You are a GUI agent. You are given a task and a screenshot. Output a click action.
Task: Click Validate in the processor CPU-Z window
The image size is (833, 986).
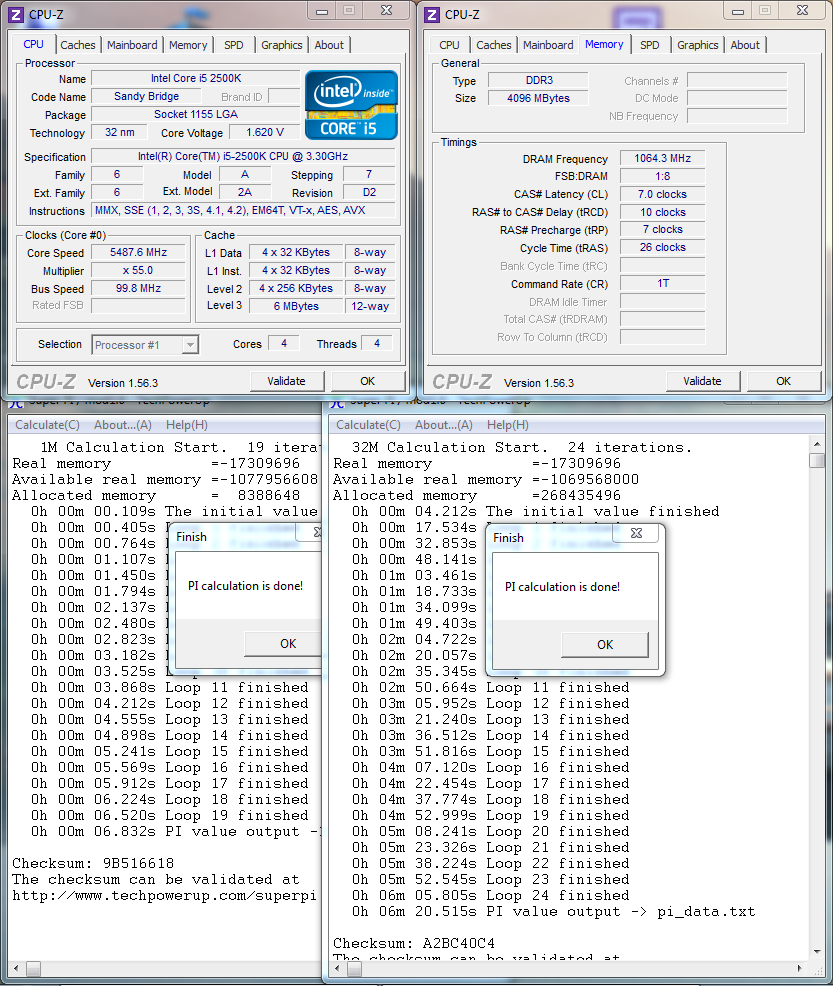(x=287, y=381)
